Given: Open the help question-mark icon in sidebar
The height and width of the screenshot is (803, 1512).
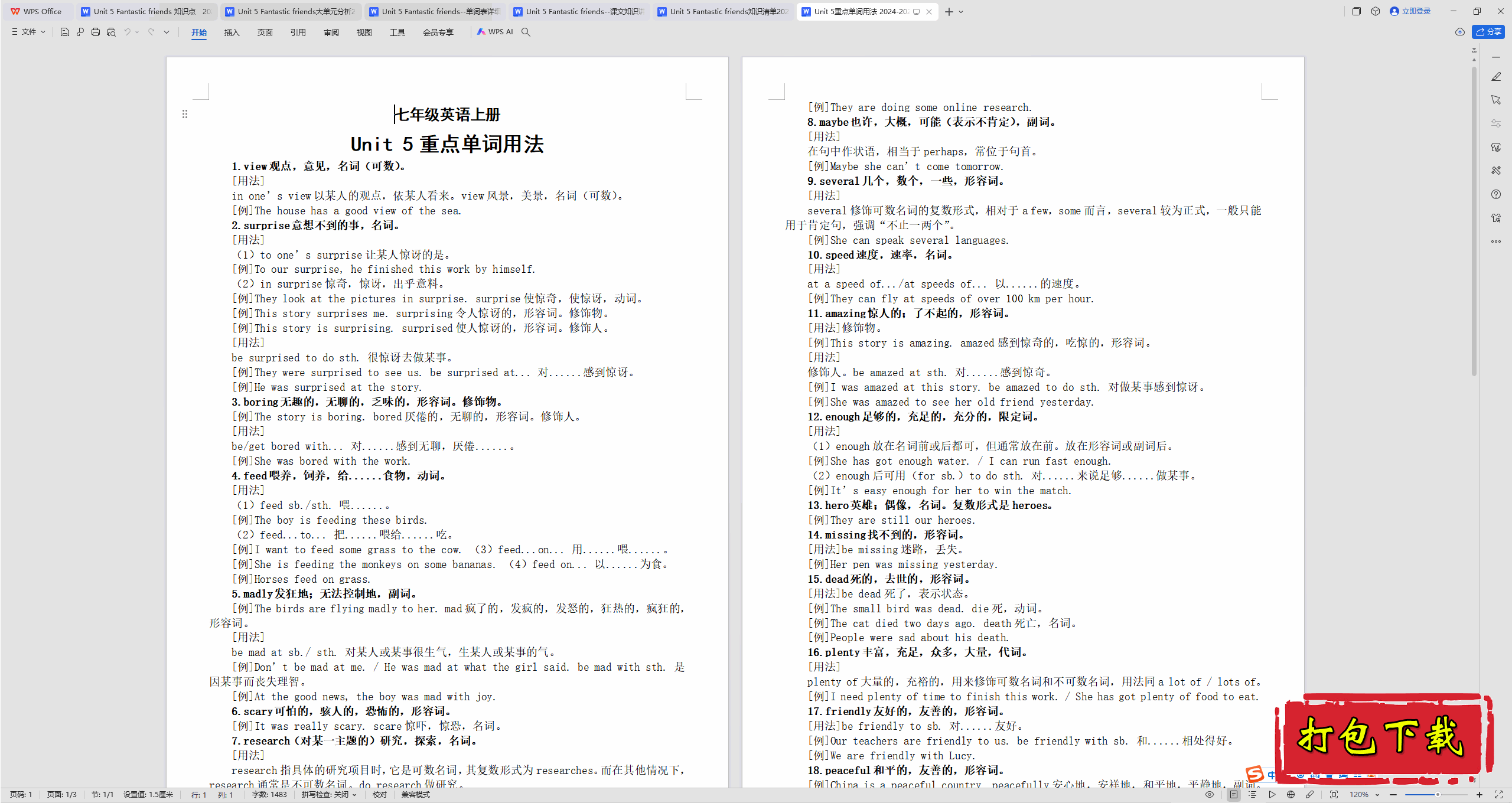Looking at the screenshot, I should click(1495, 194).
